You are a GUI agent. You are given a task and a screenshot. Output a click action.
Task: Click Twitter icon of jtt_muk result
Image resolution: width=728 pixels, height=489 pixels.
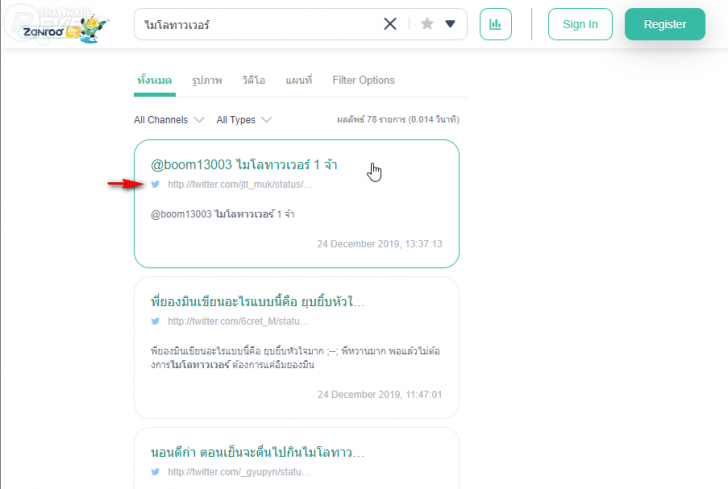(155, 184)
